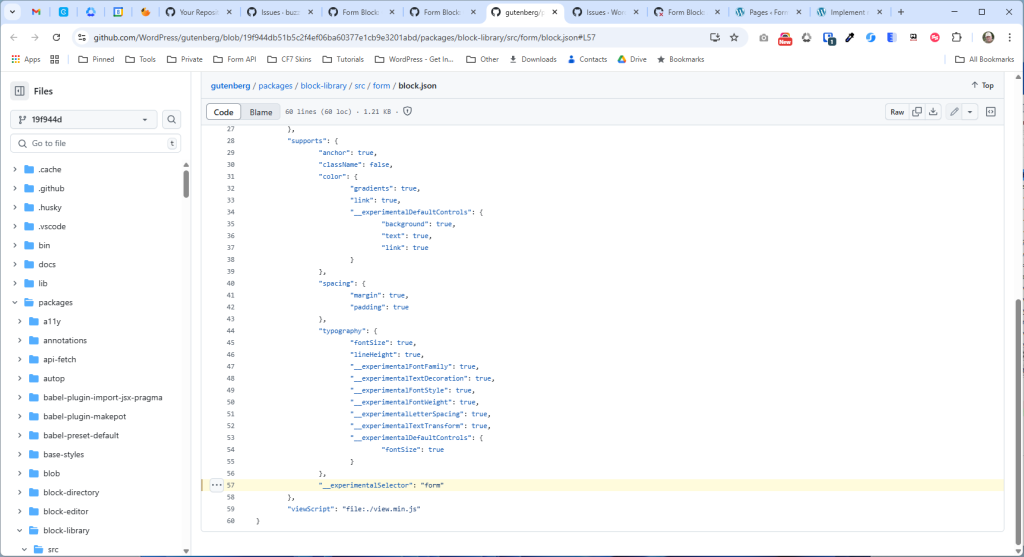Click the line 57 ellipsis actions button
This screenshot has height=557, width=1024.
(x=216, y=485)
